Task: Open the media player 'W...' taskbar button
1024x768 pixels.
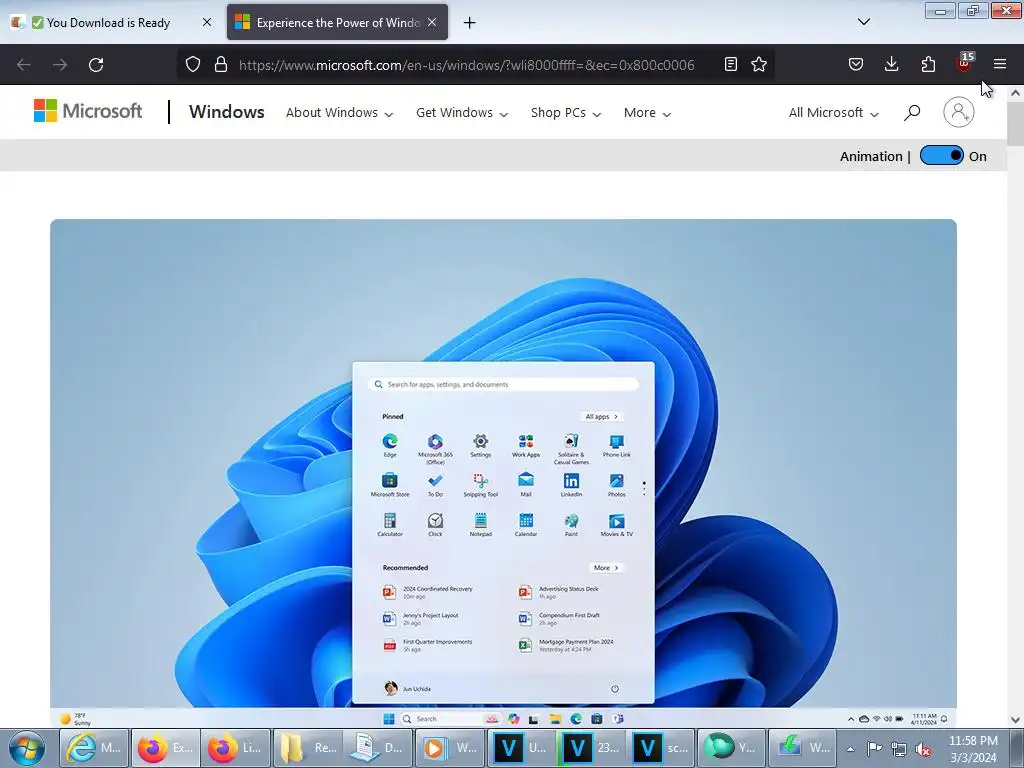Action: 449,748
